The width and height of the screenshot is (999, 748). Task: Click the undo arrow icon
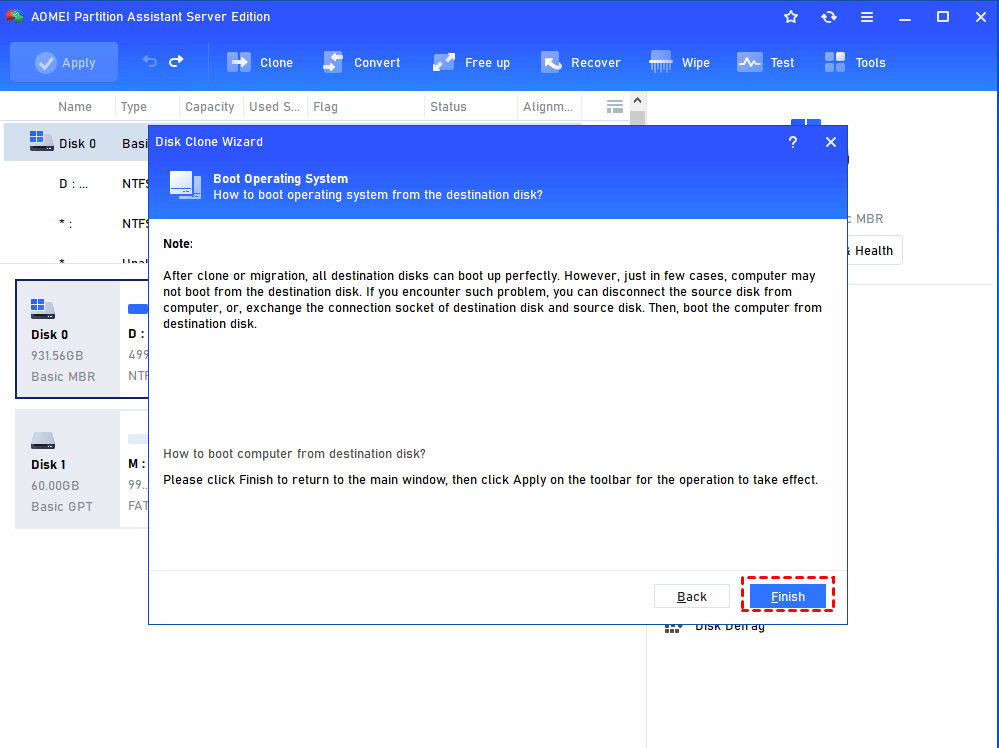(x=150, y=62)
